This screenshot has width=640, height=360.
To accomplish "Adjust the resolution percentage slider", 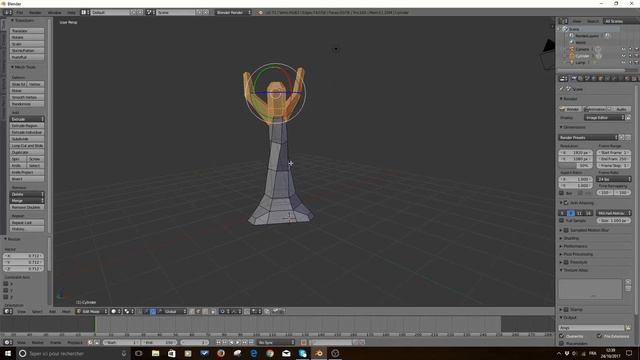I will tap(576, 166).
